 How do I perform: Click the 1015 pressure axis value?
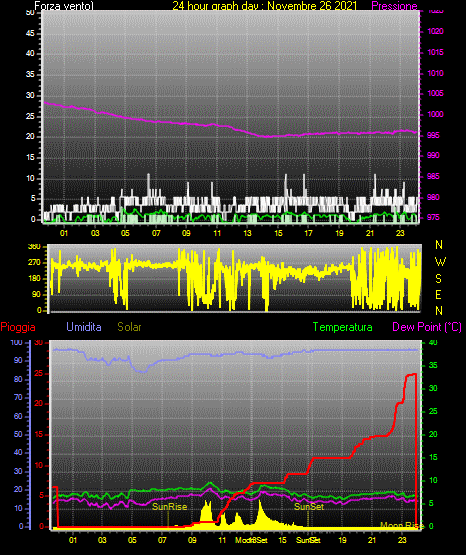click(x=435, y=52)
